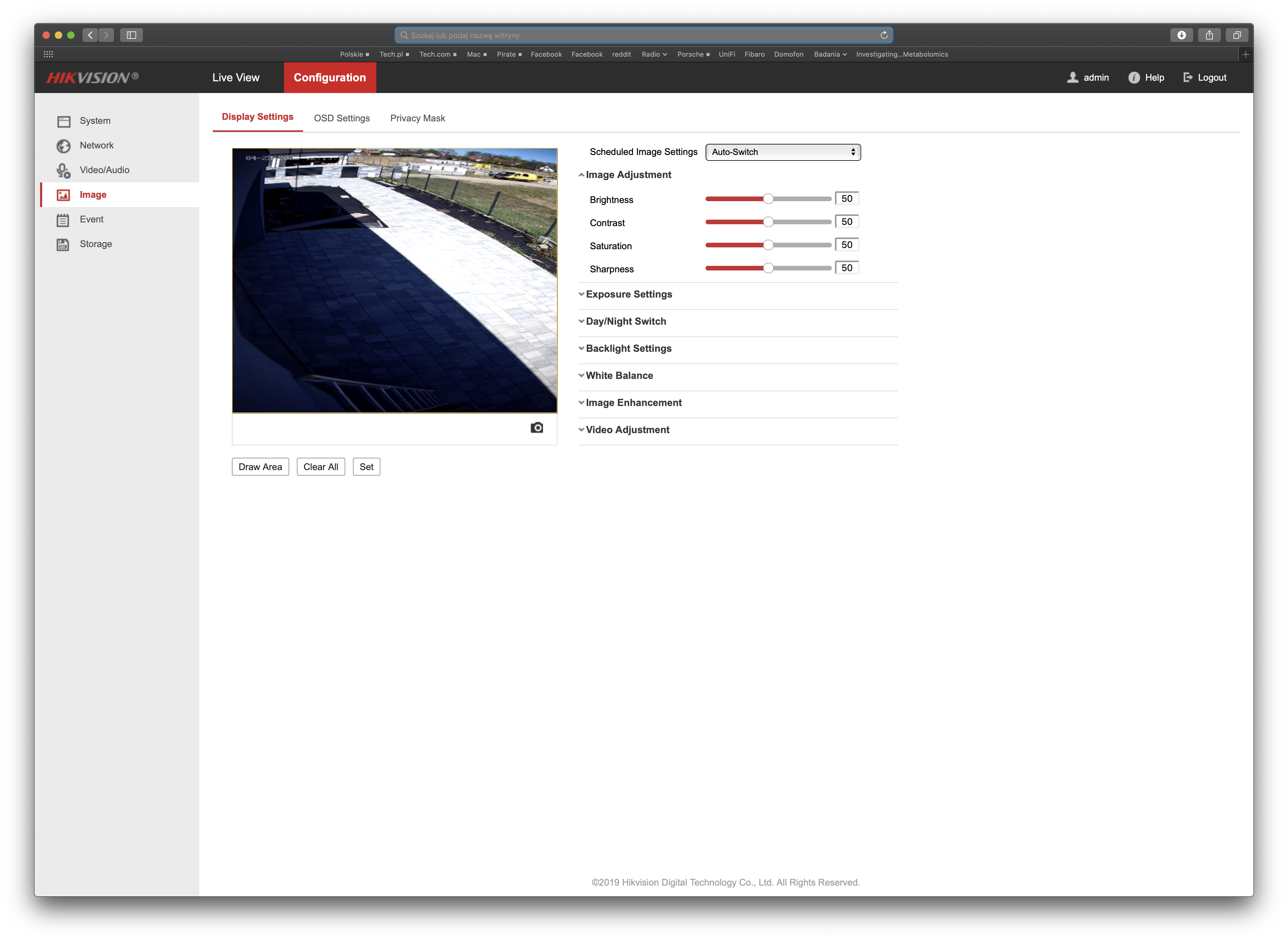This screenshot has height=942, width=1288.
Task: Click the Help info icon
Action: click(x=1133, y=78)
